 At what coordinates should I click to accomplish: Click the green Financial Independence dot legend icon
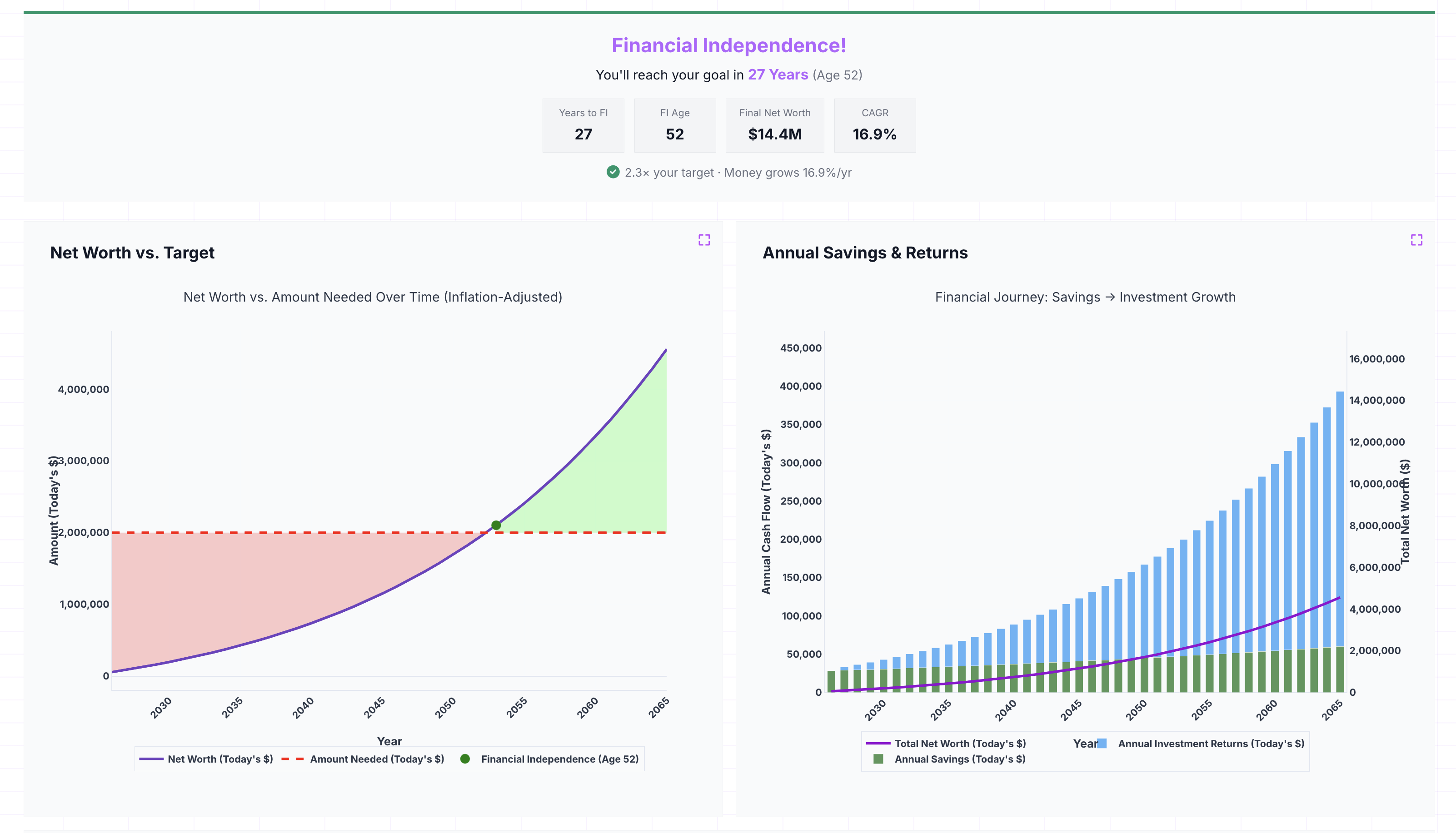(x=465, y=759)
